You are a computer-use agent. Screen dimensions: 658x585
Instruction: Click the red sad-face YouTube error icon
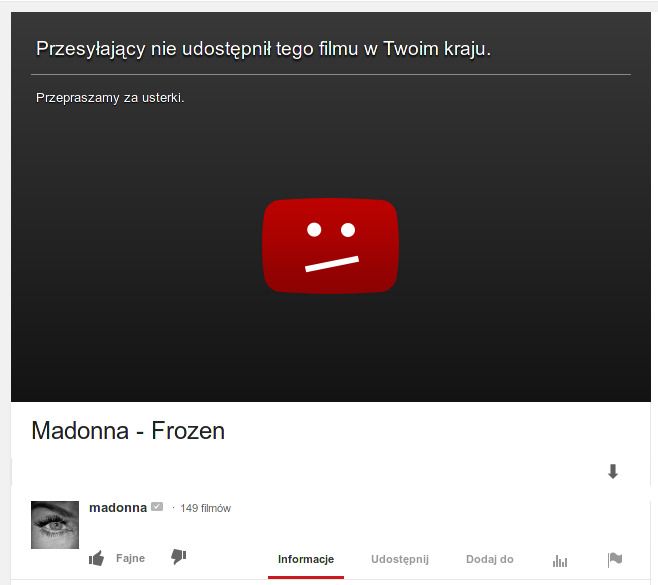(x=331, y=245)
